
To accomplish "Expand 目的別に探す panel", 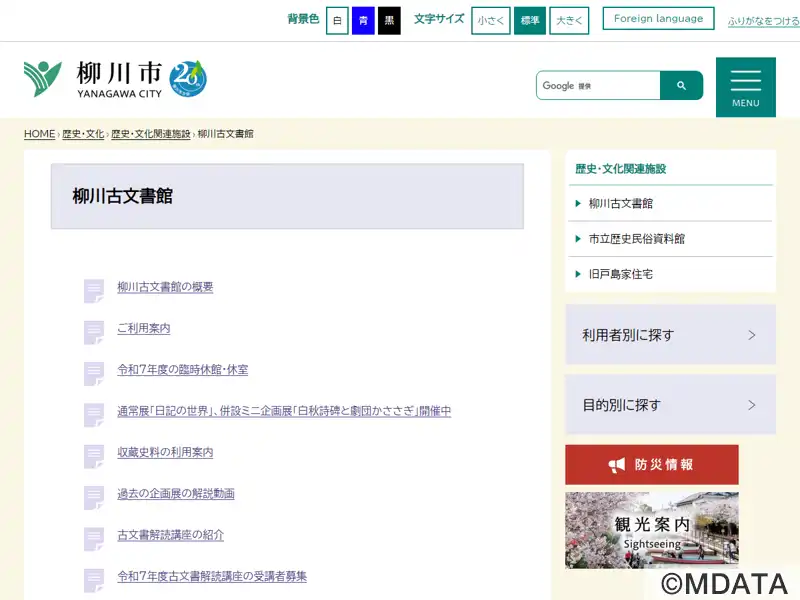I will [670, 405].
